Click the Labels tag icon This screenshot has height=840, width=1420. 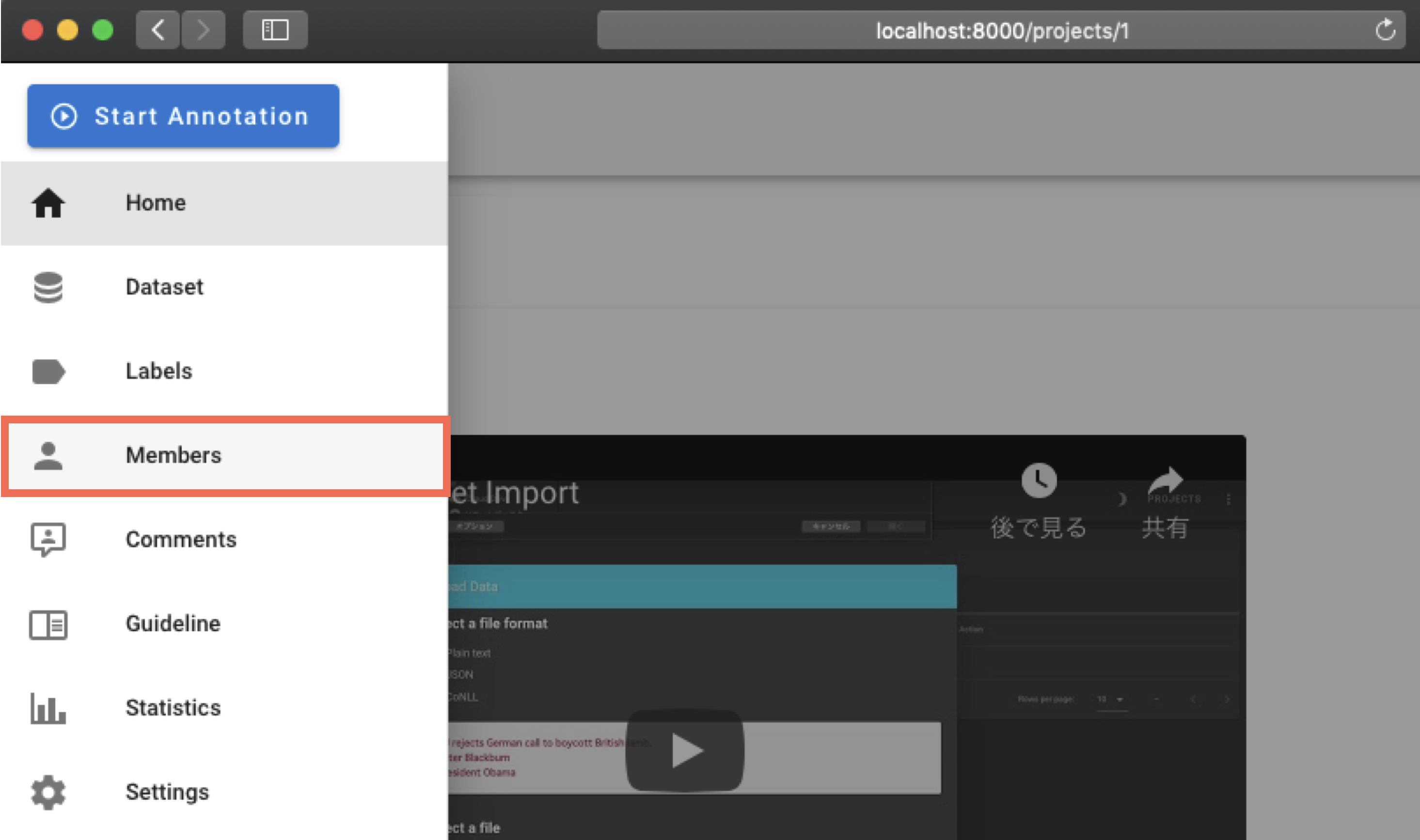[48, 372]
